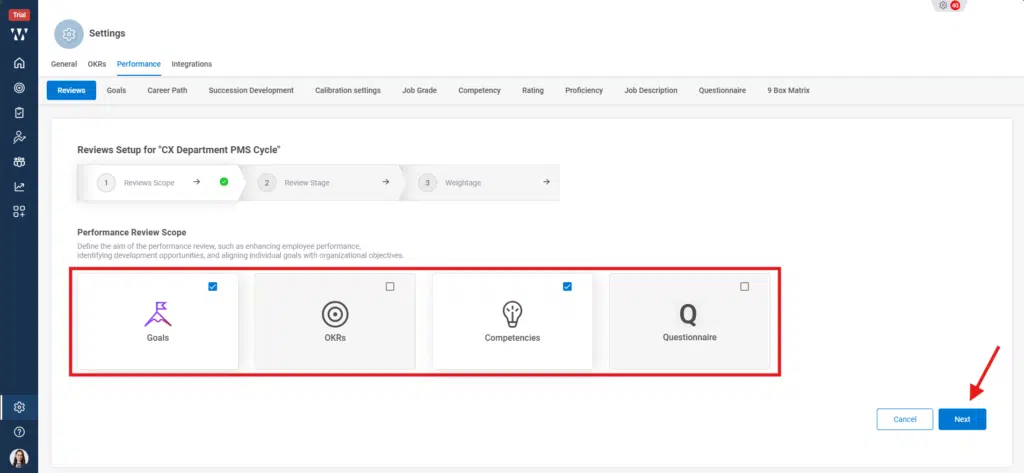
Task: Open the help question mark icon
Action: tap(19, 432)
